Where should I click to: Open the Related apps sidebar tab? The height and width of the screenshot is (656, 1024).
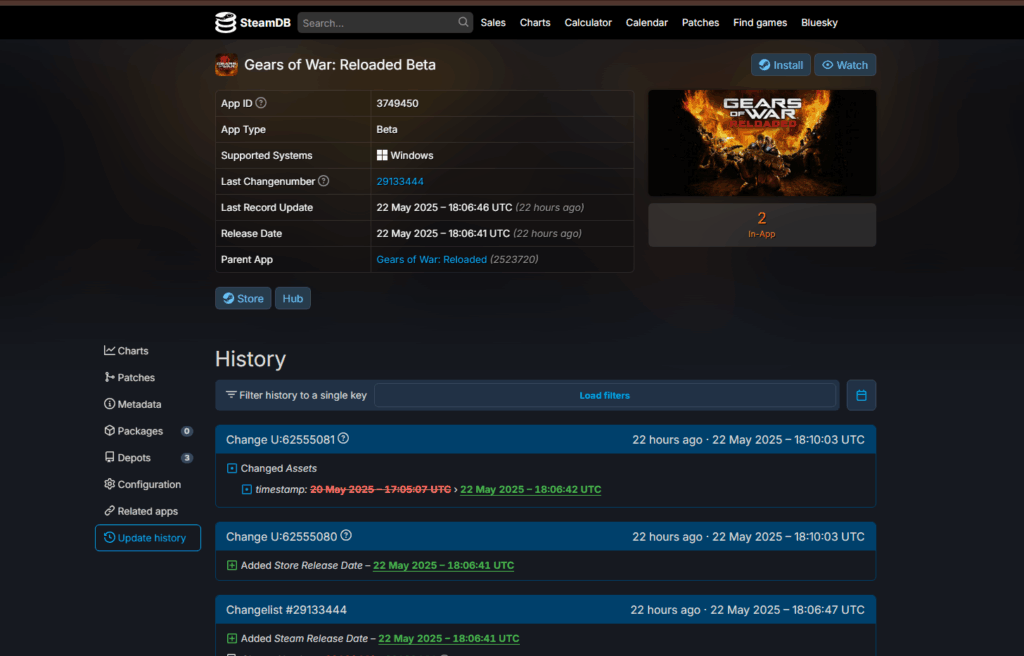[x=148, y=511]
